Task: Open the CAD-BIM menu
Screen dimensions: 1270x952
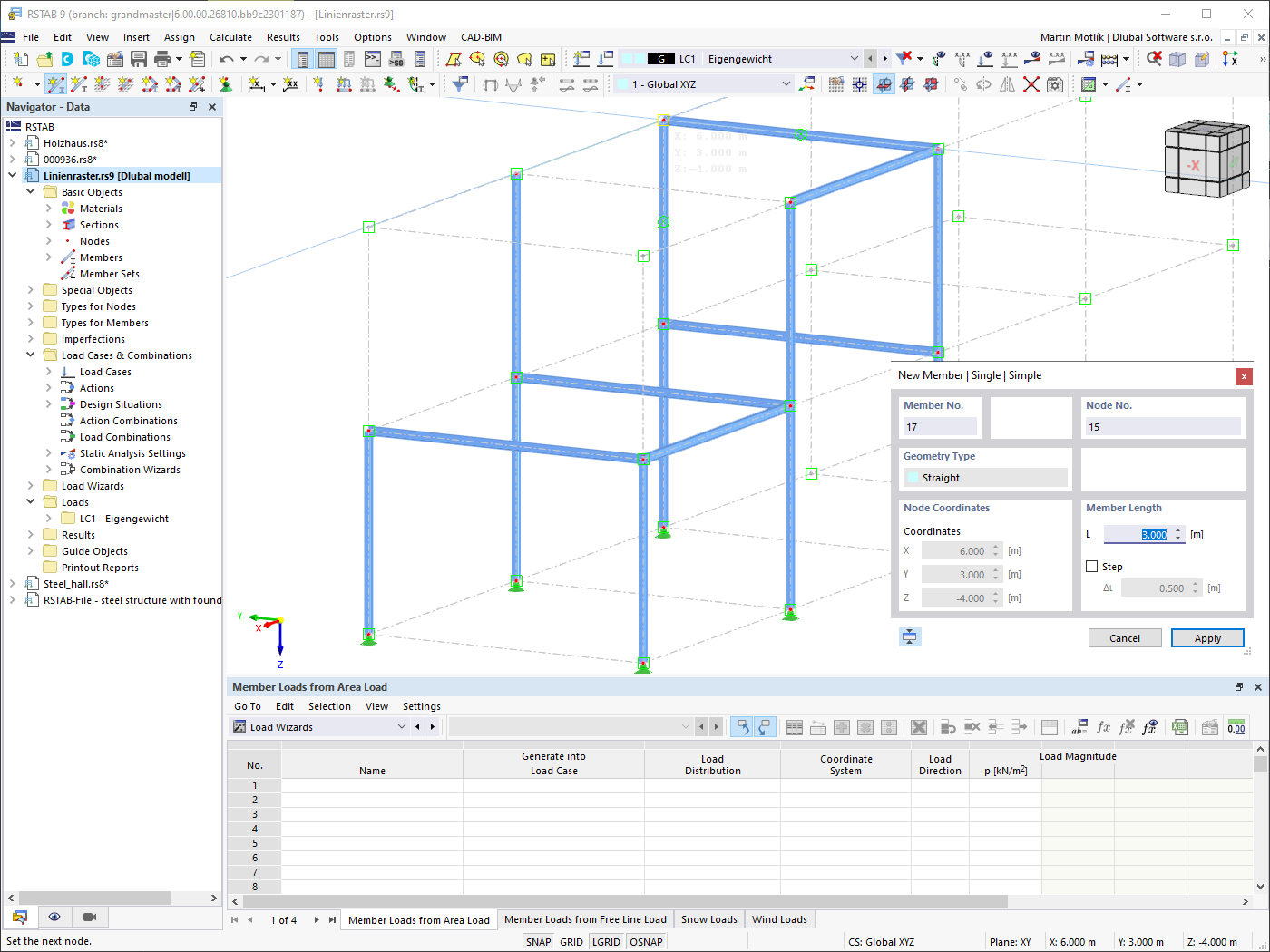Action: coord(481,37)
